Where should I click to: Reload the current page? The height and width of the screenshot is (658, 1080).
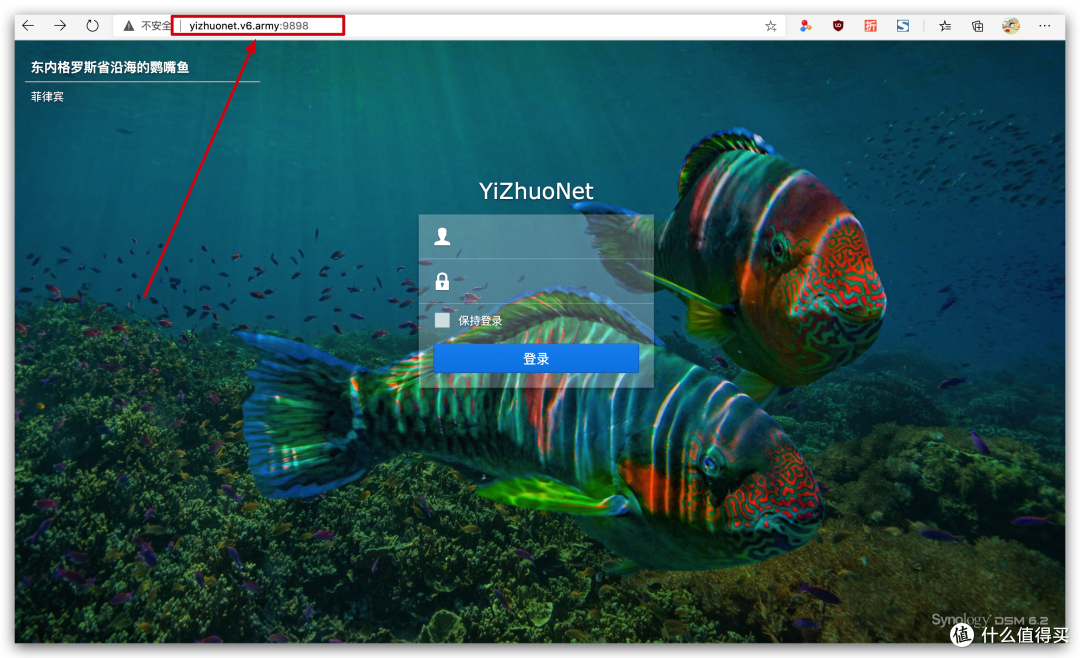92,25
